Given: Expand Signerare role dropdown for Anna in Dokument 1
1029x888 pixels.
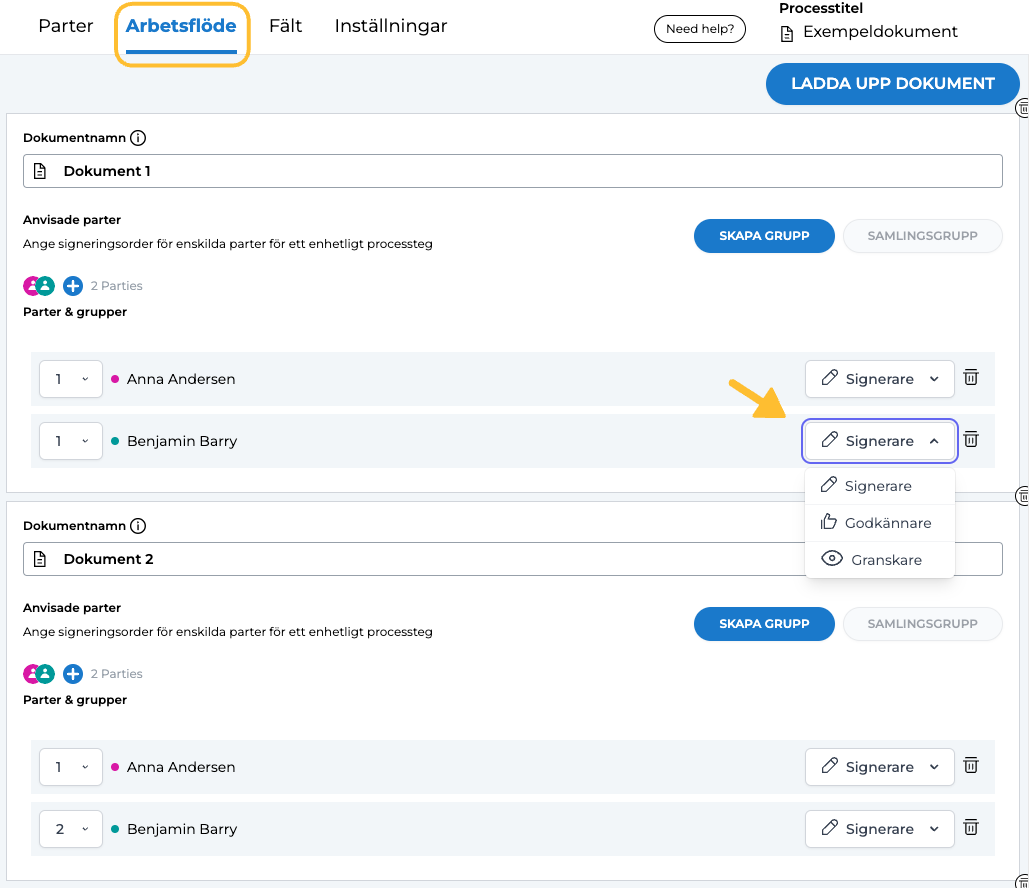Looking at the screenshot, I should click(x=879, y=379).
